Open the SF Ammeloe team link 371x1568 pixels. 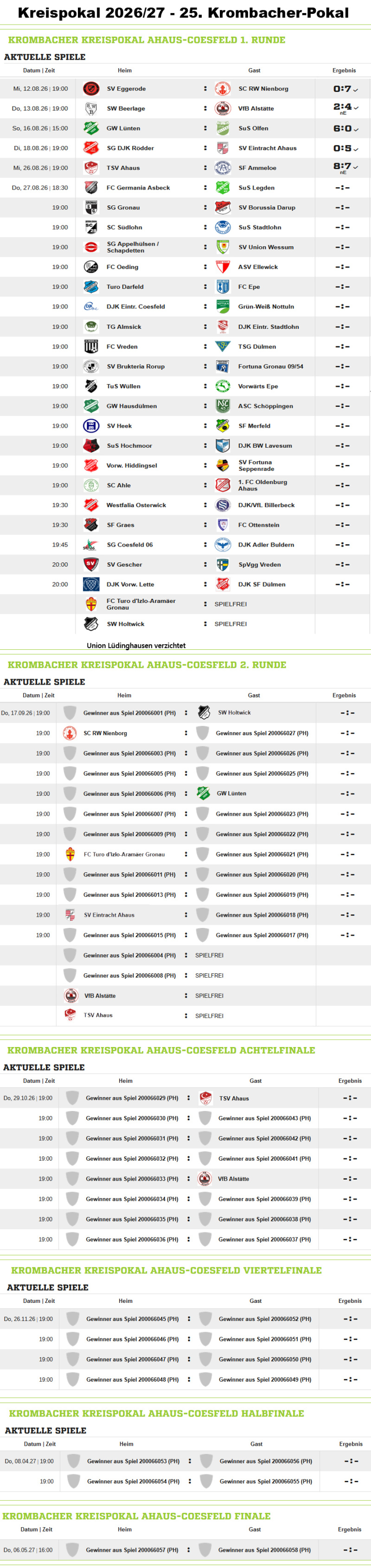point(257,168)
